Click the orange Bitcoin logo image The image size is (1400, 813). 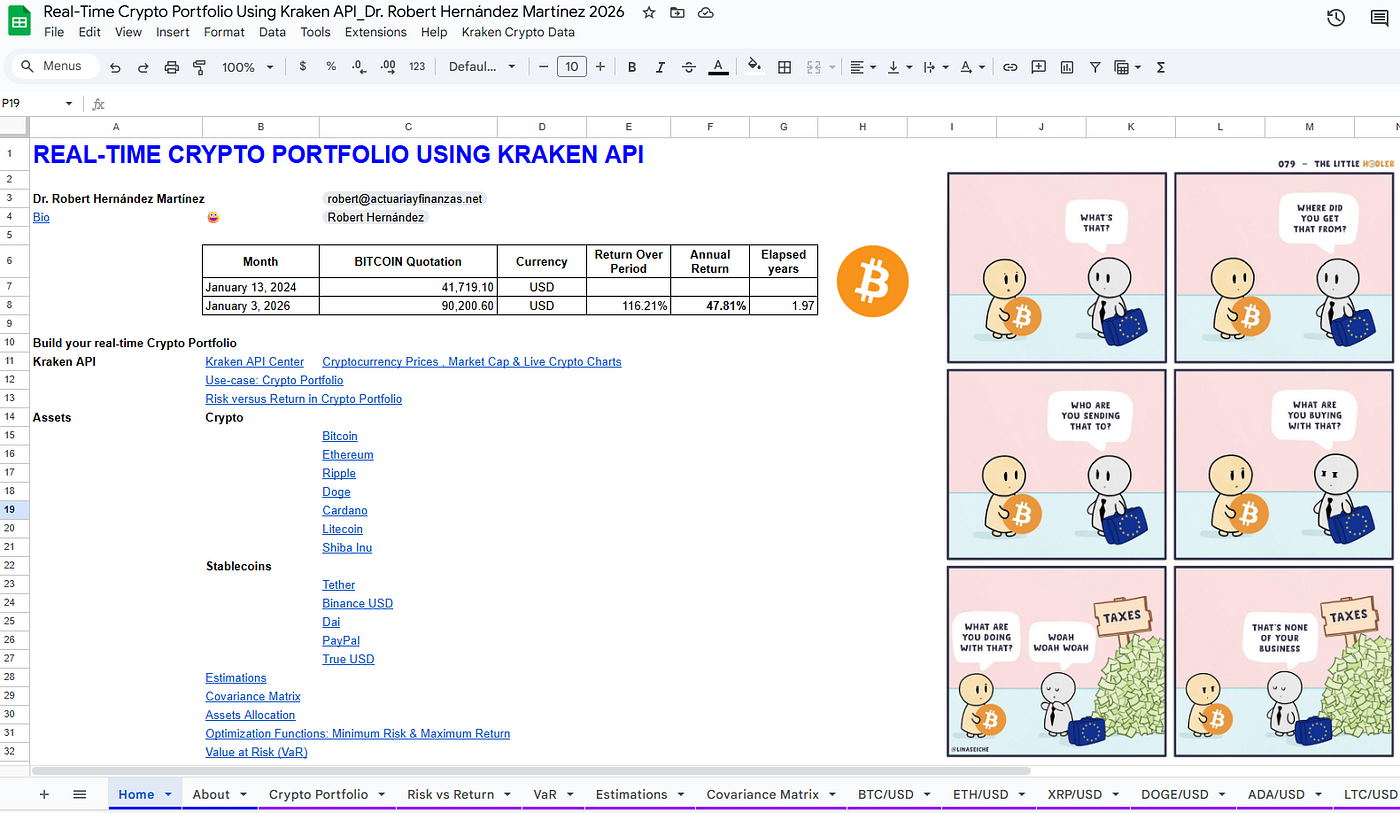pyautogui.click(x=873, y=281)
